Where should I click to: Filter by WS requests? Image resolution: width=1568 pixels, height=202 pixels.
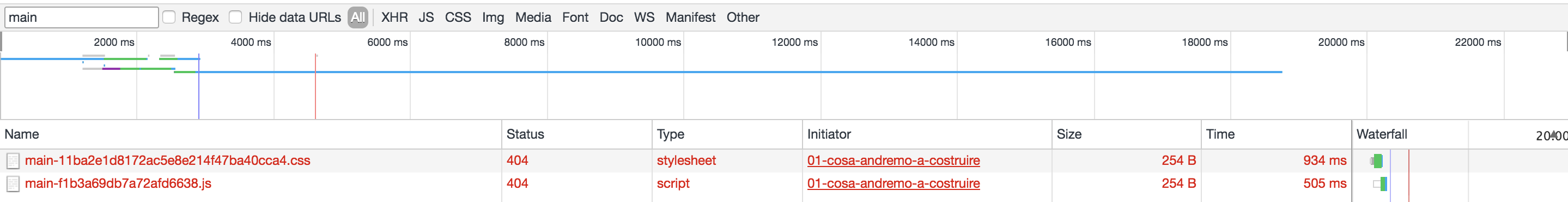pos(644,17)
